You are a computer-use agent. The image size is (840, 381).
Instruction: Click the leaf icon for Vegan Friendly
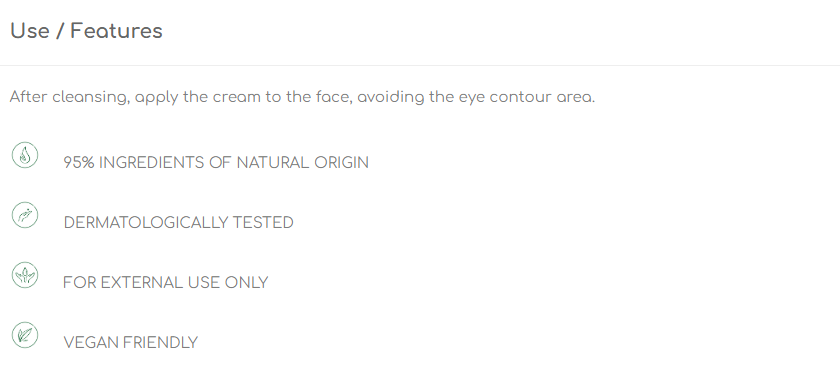click(x=25, y=335)
